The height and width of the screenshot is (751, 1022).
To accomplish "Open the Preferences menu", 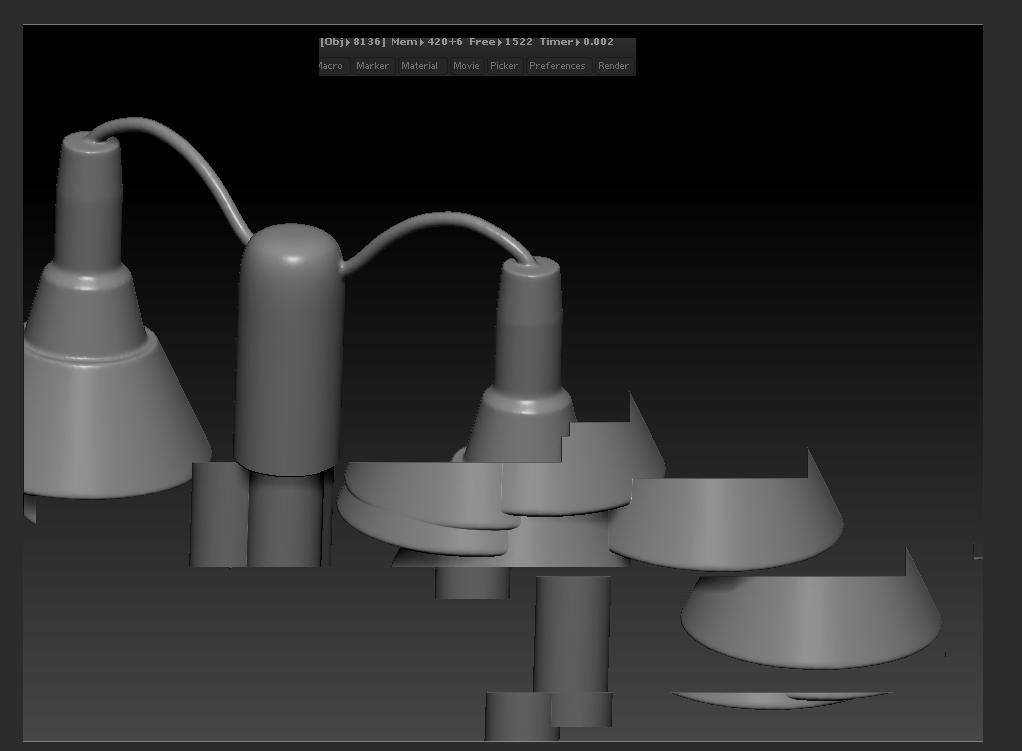I will click(x=557, y=65).
